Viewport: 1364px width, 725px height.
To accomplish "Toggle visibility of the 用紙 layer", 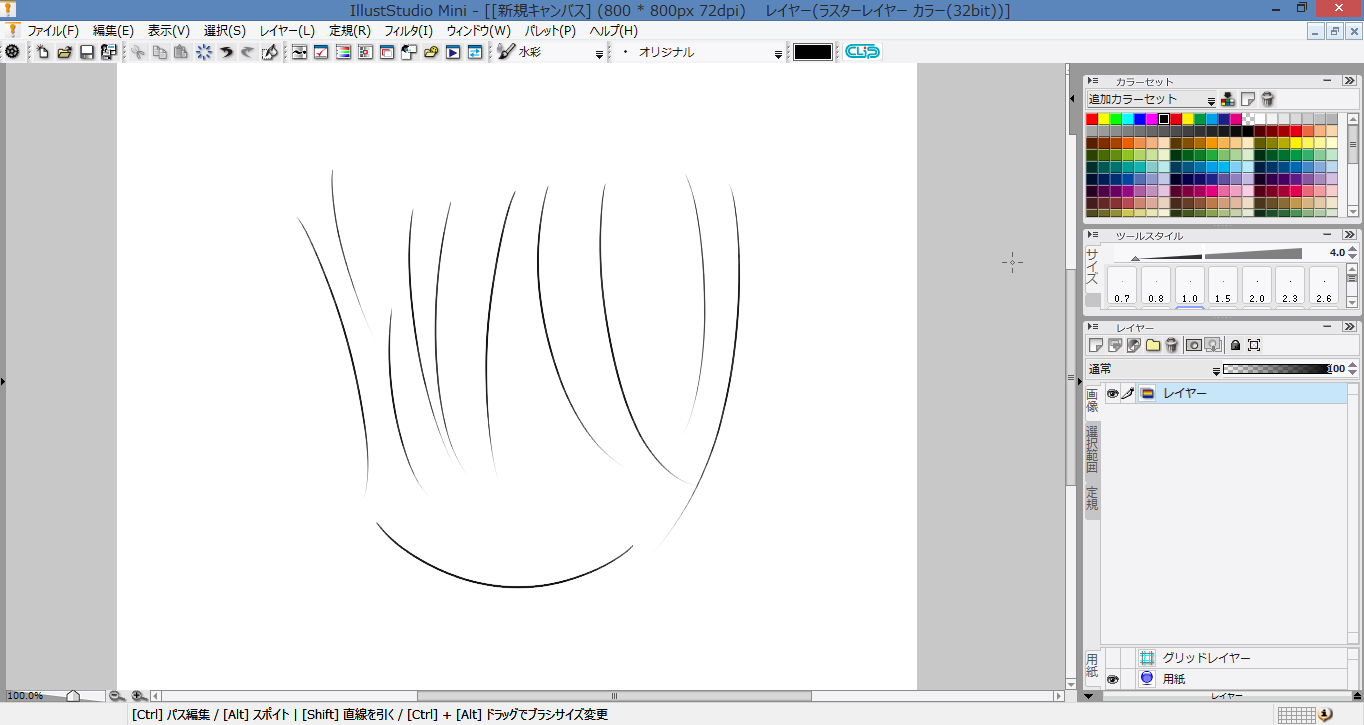I will pyautogui.click(x=1112, y=679).
